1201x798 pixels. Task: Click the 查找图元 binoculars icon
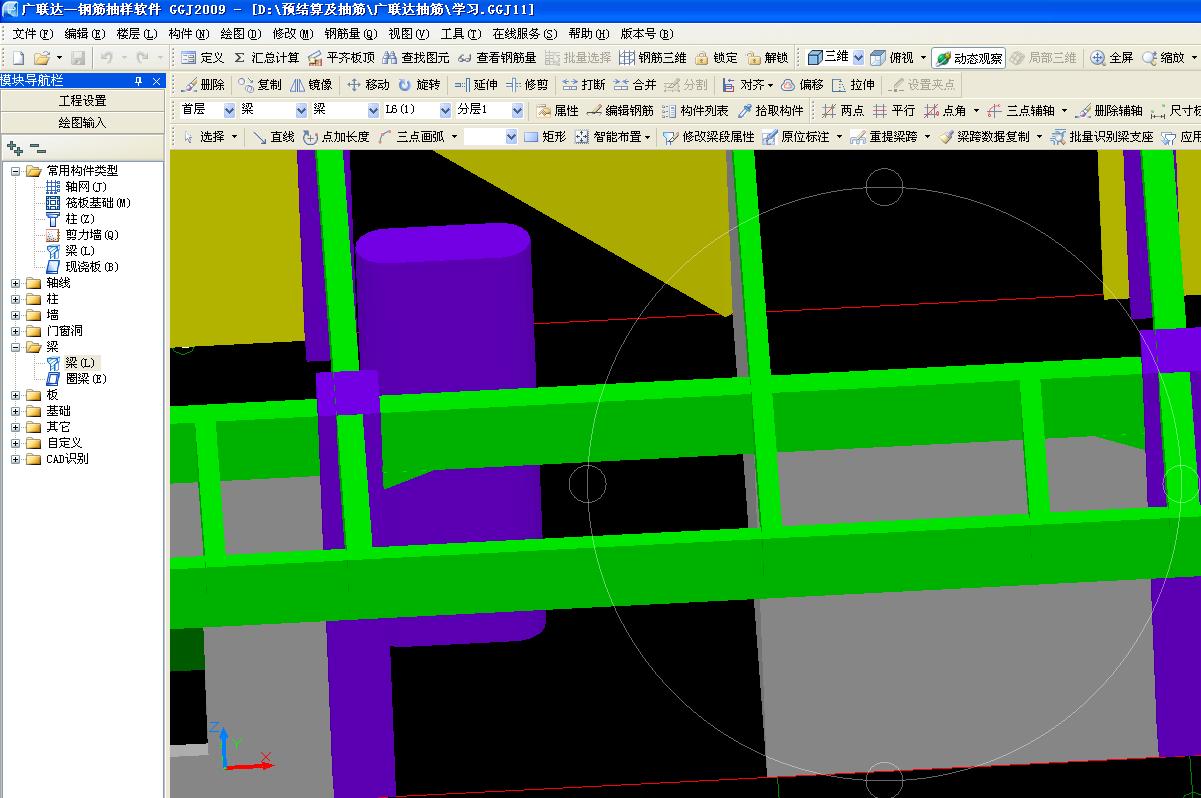(390, 58)
